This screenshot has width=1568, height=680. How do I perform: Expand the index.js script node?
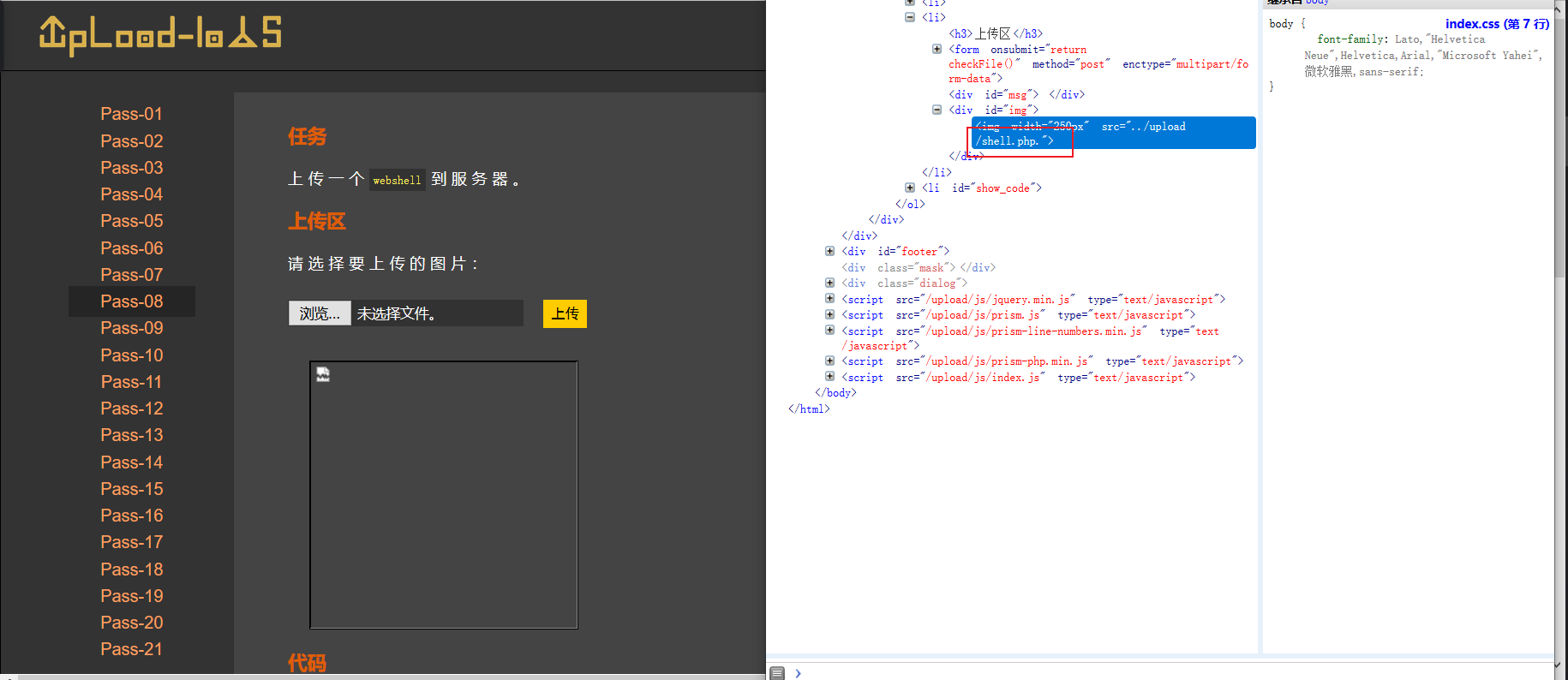coord(829,377)
